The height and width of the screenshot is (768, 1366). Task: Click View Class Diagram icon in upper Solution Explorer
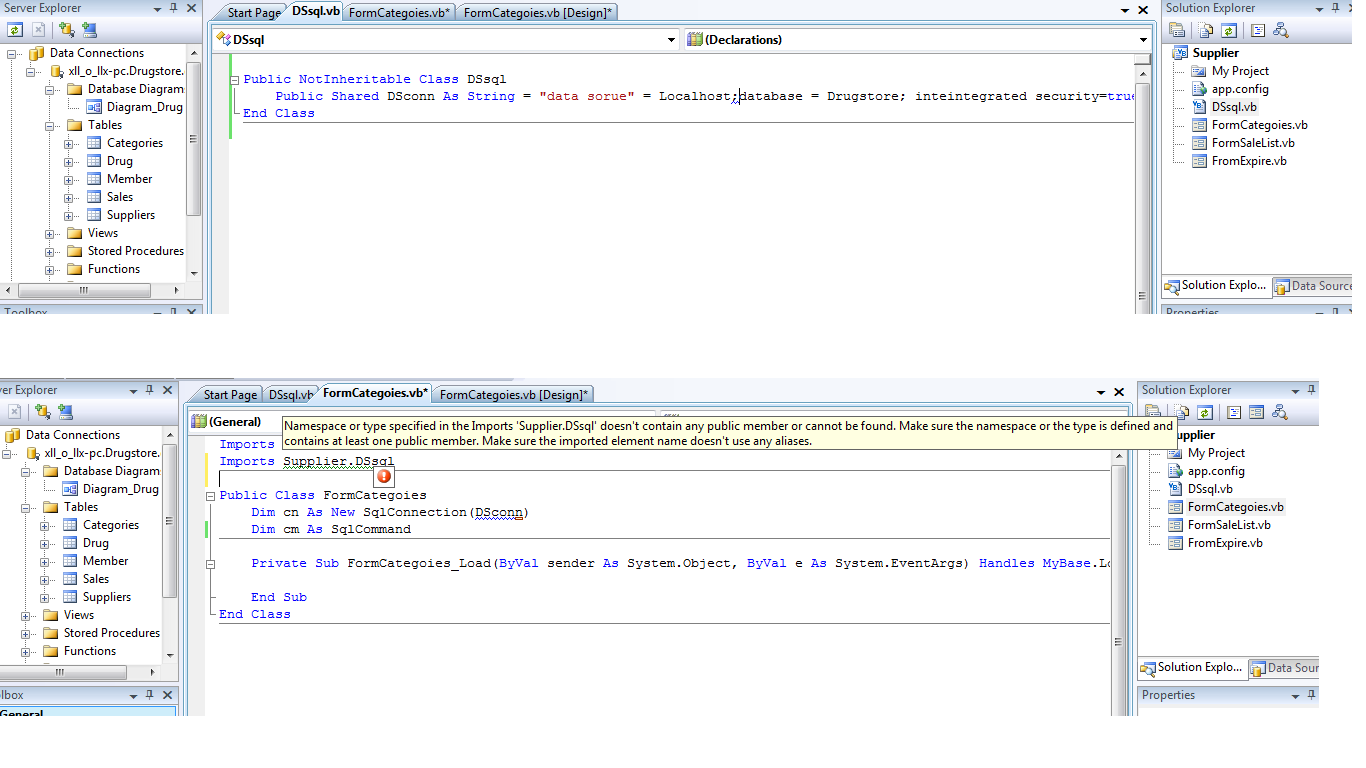1281,30
